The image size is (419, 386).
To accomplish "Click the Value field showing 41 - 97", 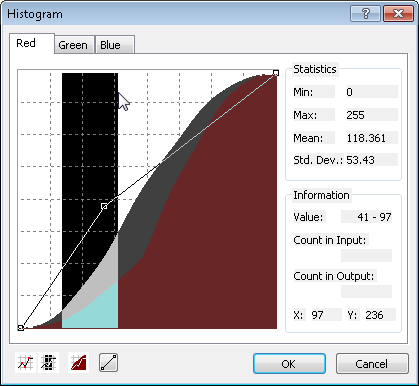I will [x=366, y=217].
